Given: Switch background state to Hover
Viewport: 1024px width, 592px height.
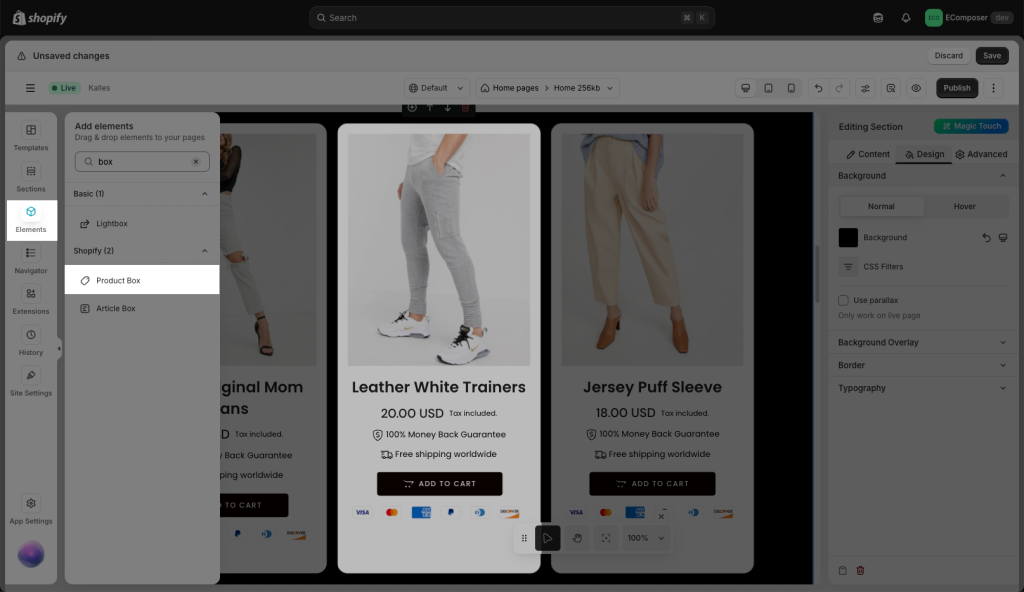Looking at the screenshot, I should pos(964,207).
